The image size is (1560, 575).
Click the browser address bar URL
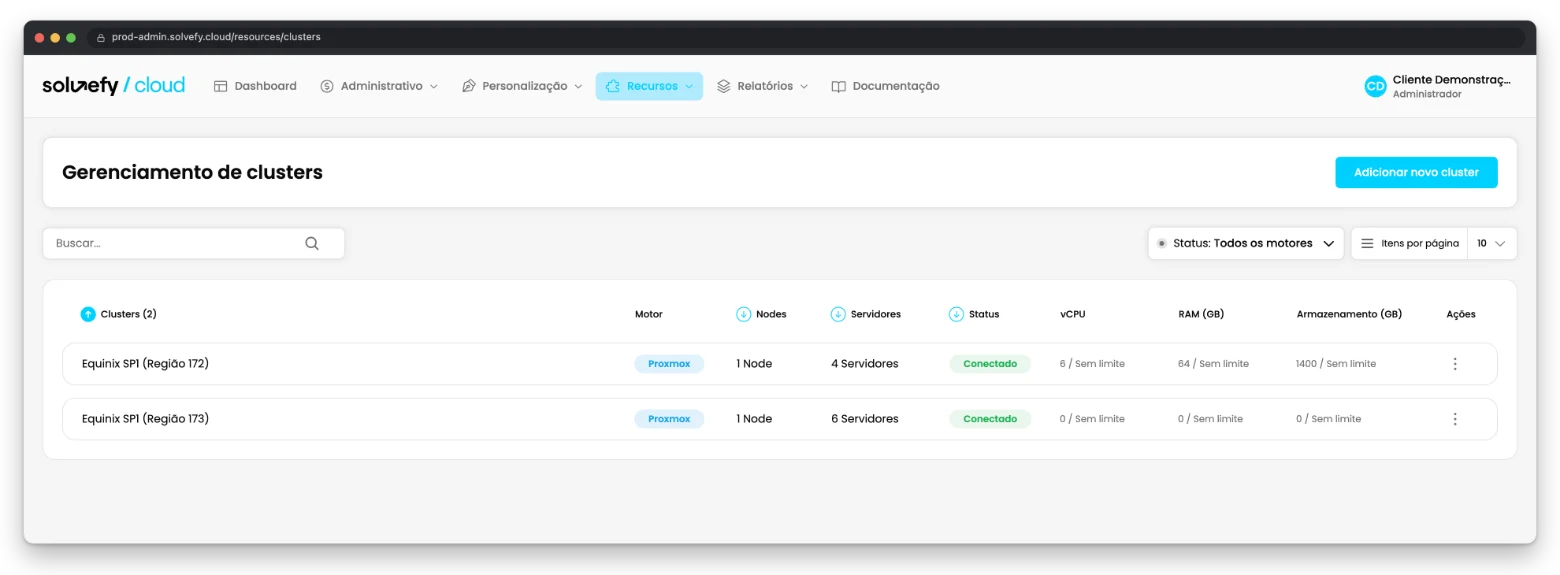tap(216, 37)
